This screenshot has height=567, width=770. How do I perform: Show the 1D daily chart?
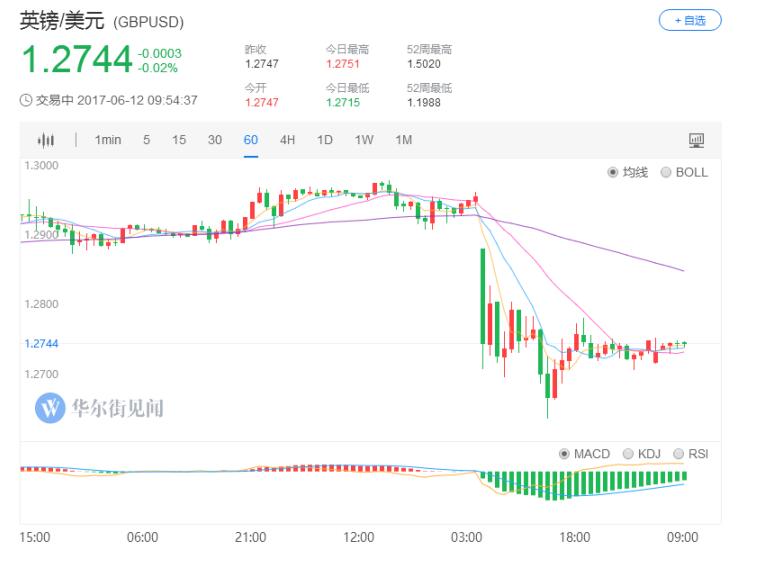click(325, 140)
